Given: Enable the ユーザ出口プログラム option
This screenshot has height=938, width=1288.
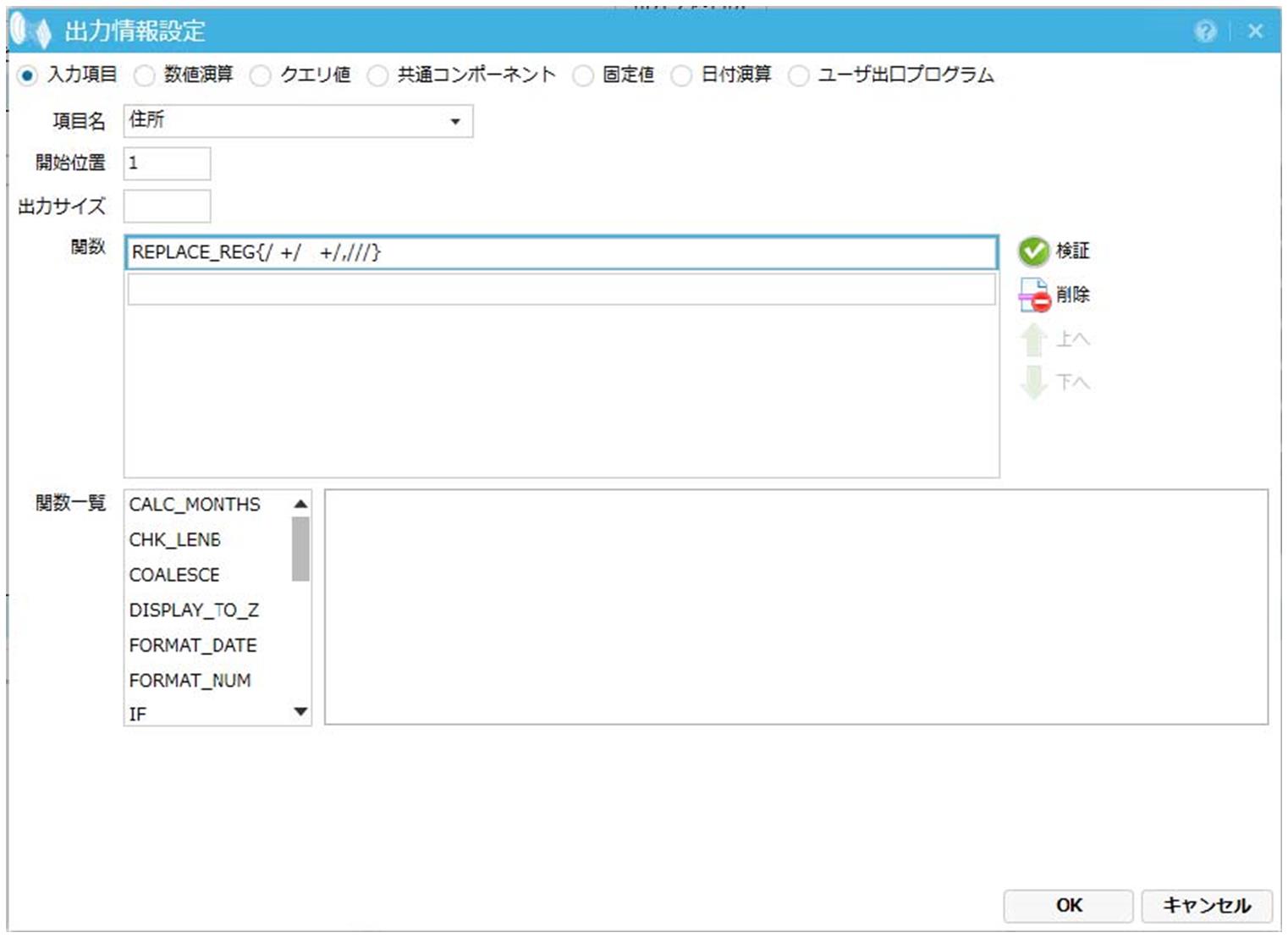Looking at the screenshot, I should point(798,75).
